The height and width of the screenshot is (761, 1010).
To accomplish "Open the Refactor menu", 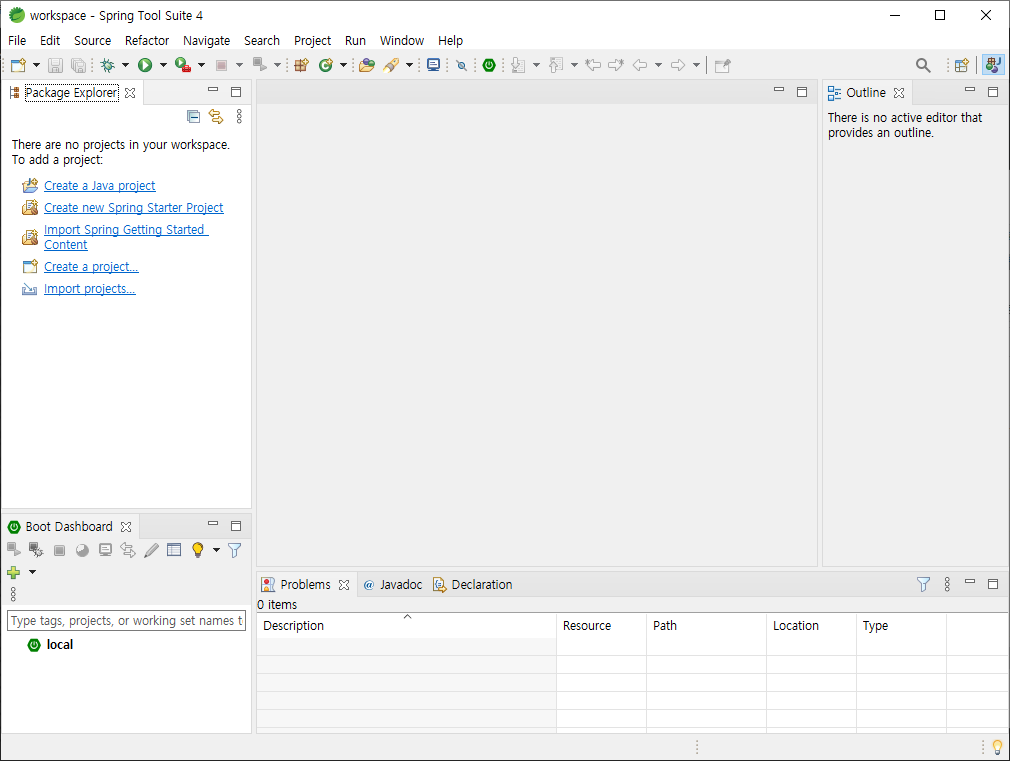I will [147, 41].
